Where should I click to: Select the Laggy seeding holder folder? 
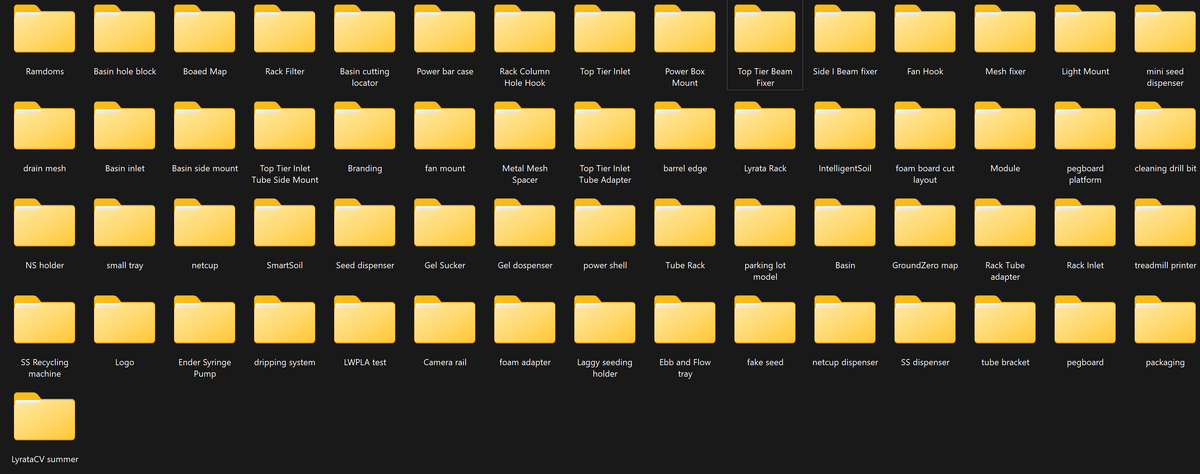click(605, 319)
